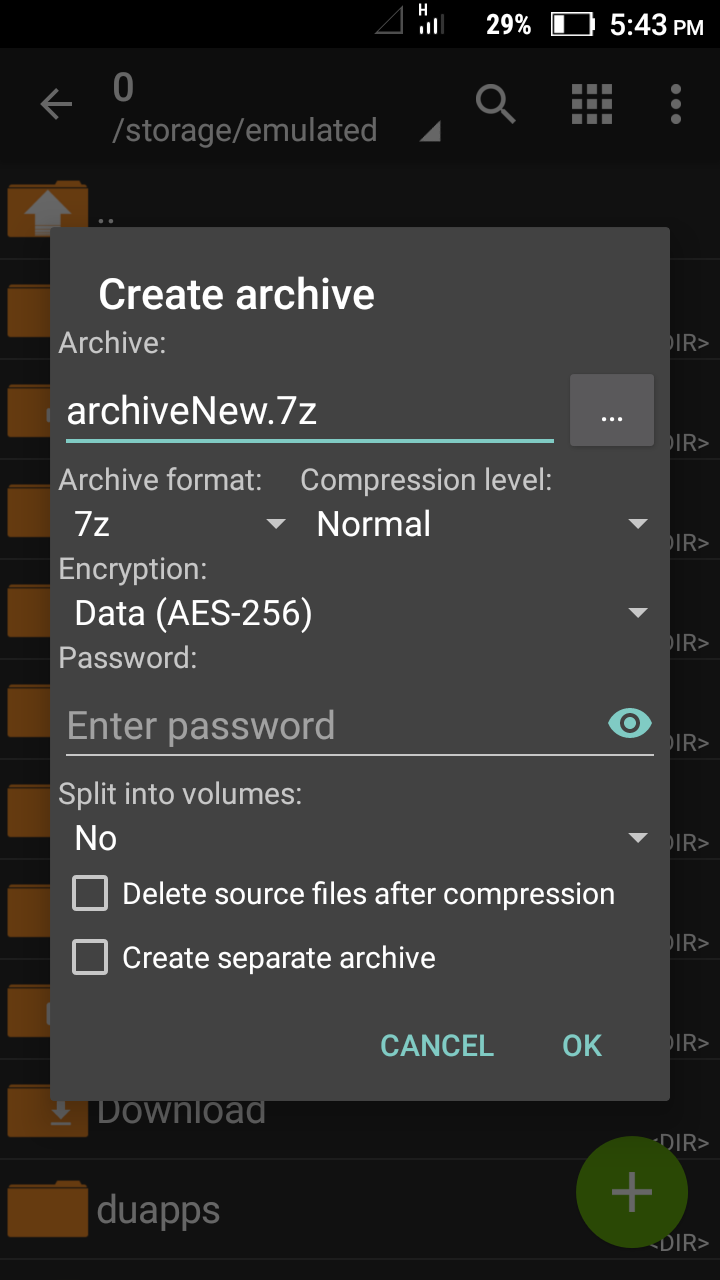
Task: Tap the back arrow icon
Action: pyautogui.click(x=56, y=104)
